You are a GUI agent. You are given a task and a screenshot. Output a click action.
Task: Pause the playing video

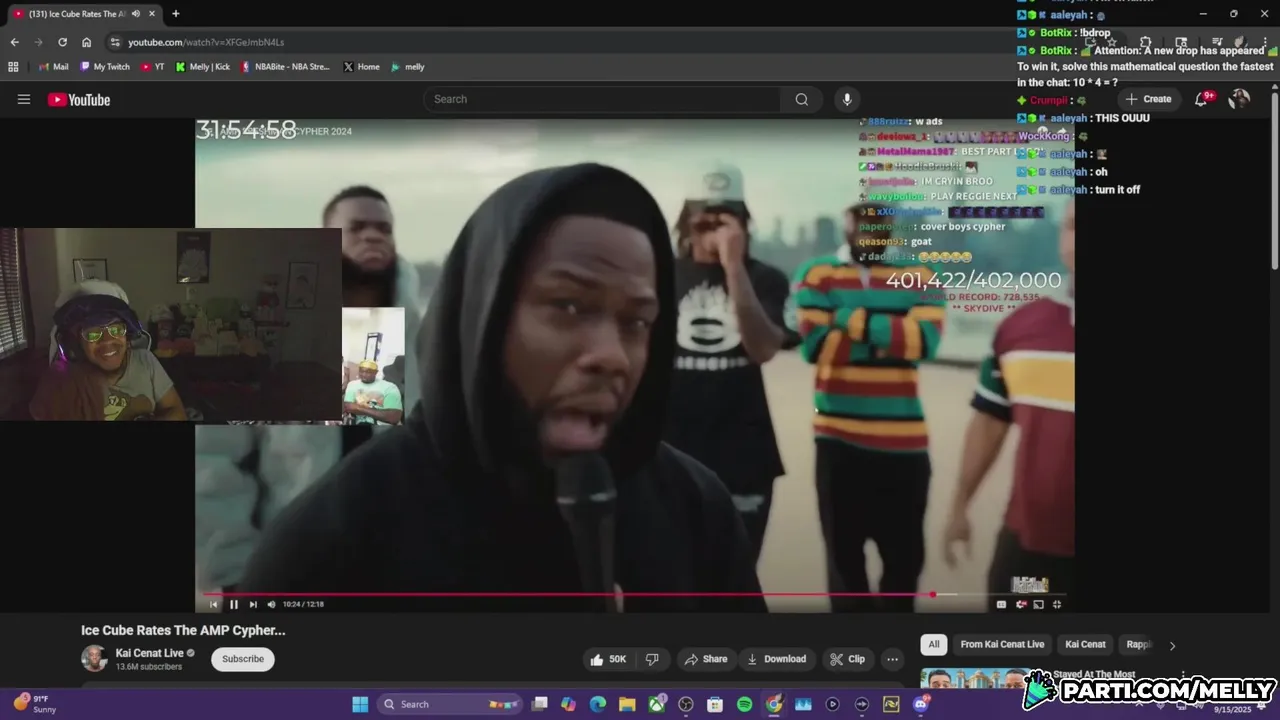[x=234, y=604]
